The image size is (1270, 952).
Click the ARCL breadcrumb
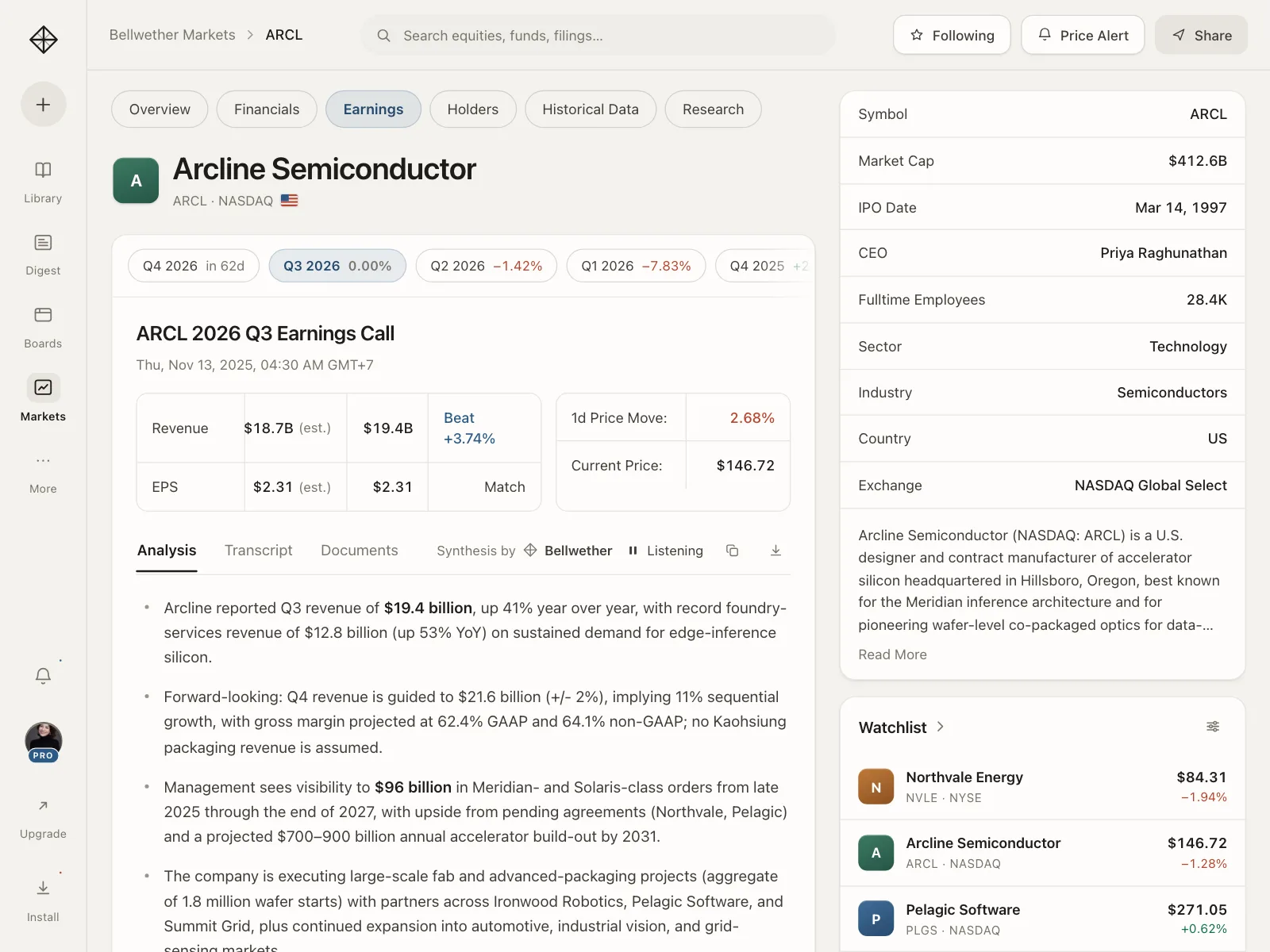pos(284,35)
